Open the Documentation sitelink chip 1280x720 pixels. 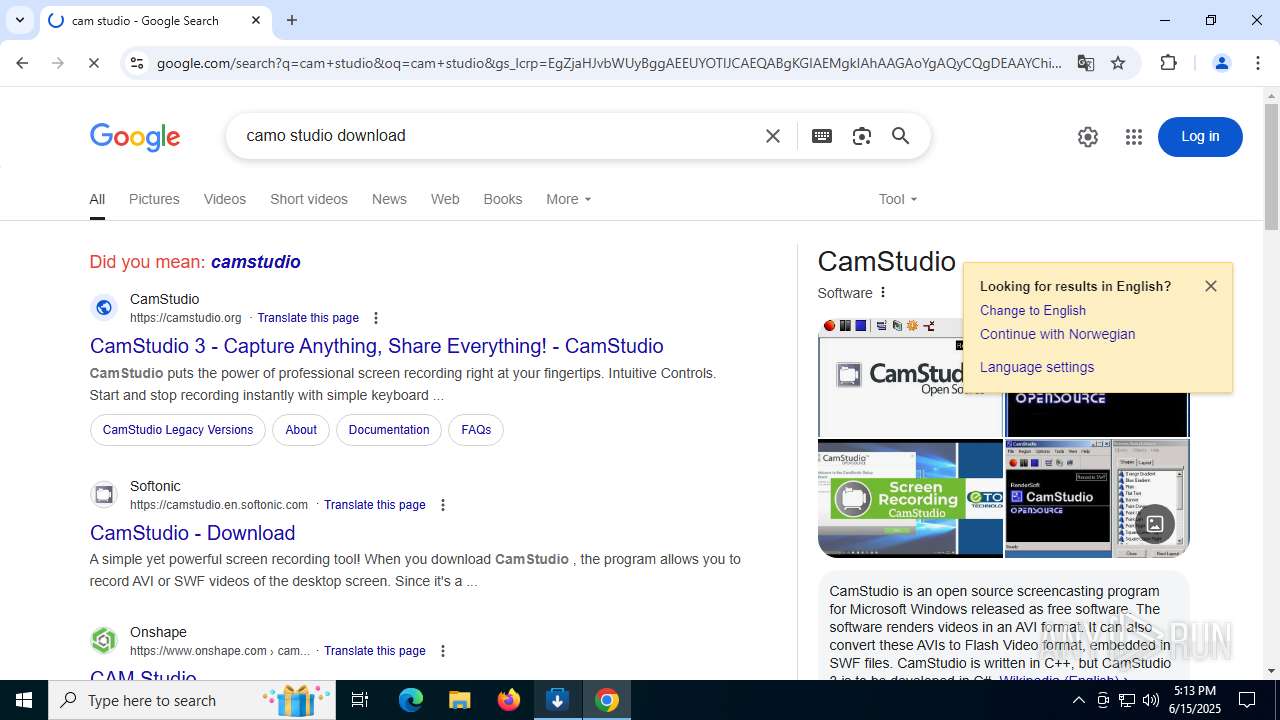pos(389,430)
